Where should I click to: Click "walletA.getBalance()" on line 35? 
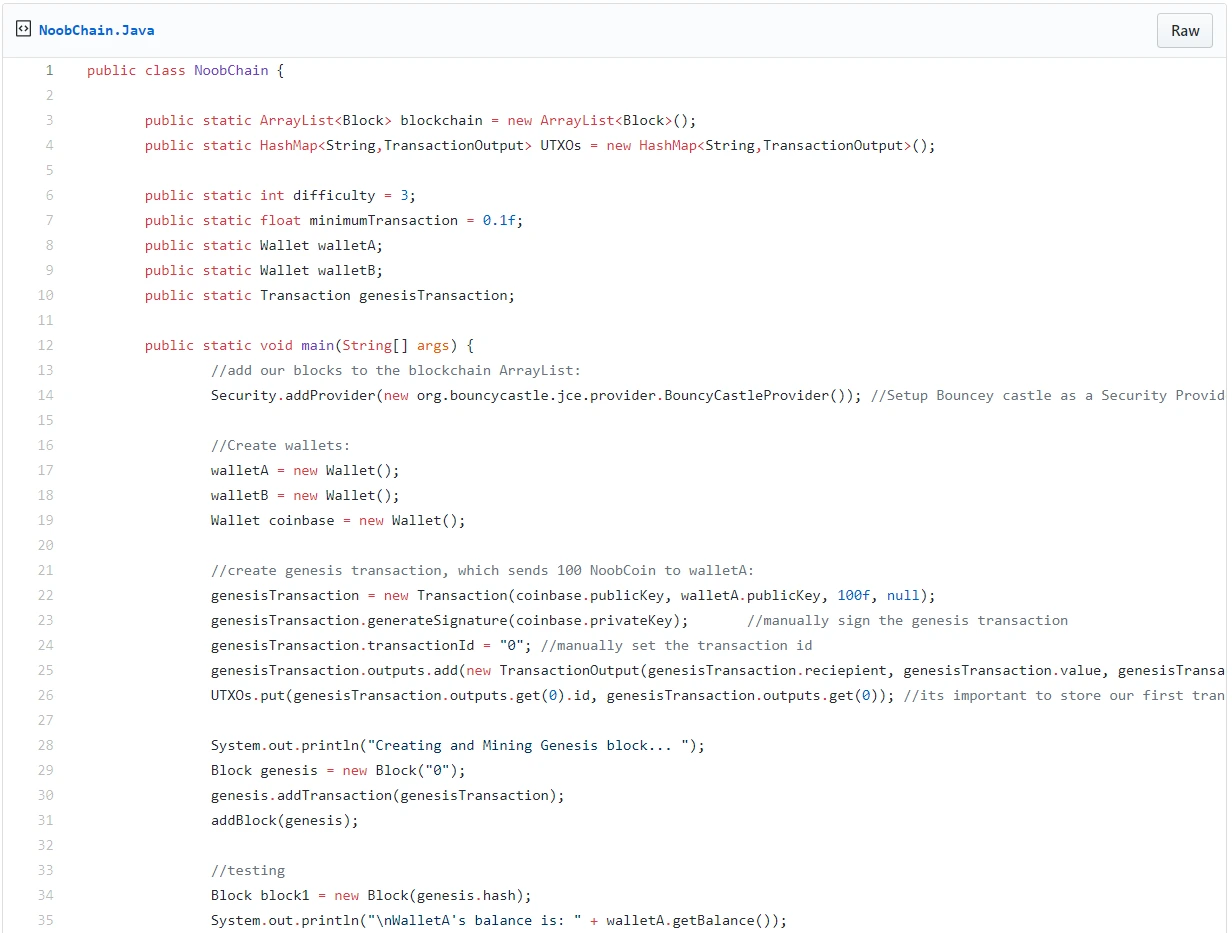[689, 920]
